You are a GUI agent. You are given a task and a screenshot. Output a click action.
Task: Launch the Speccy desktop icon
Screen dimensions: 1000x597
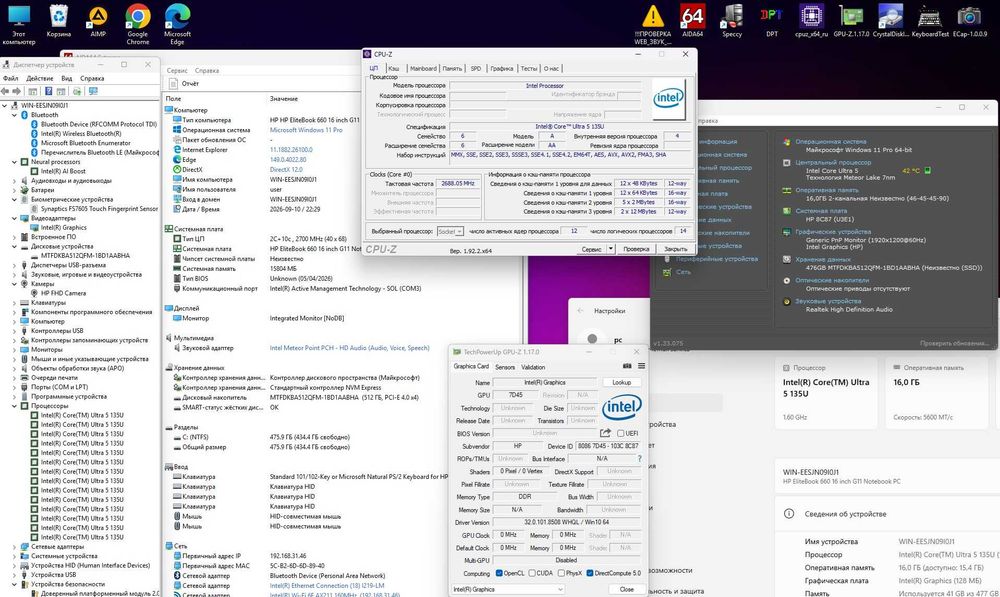pyautogui.click(x=732, y=20)
